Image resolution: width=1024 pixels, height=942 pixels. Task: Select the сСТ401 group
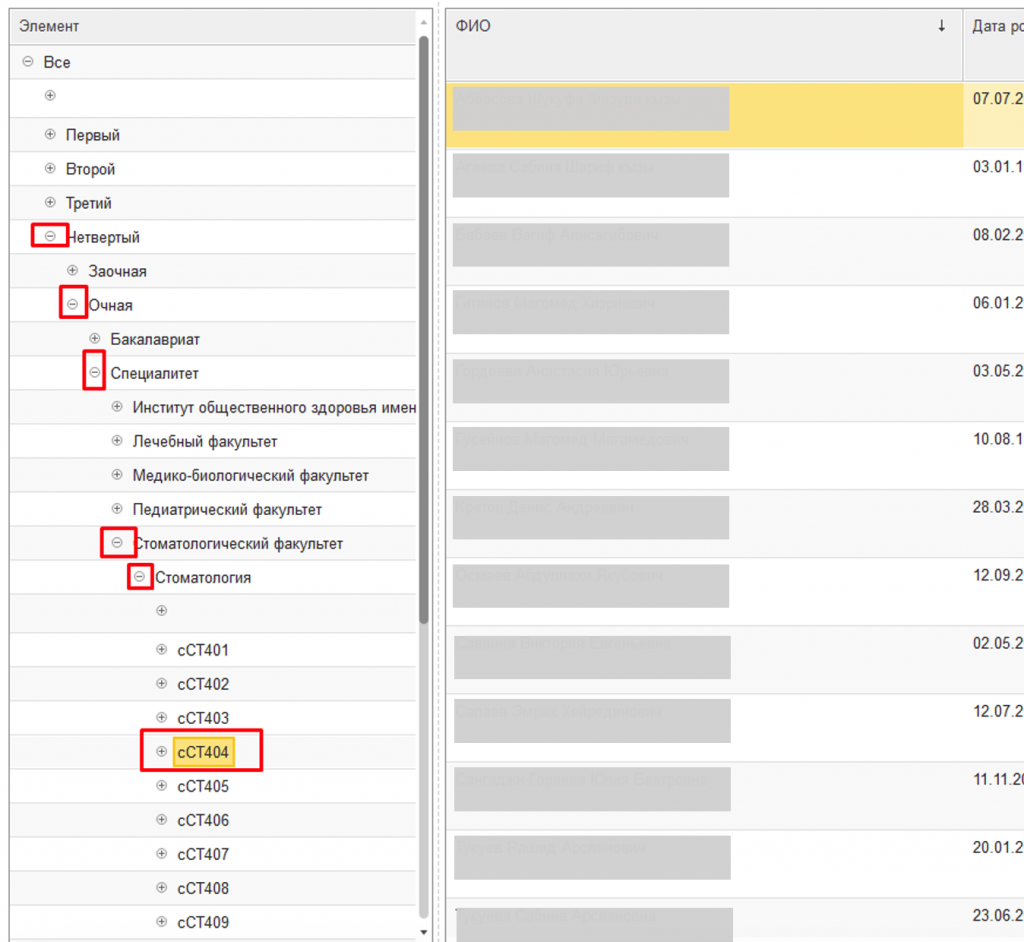(x=203, y=650)
